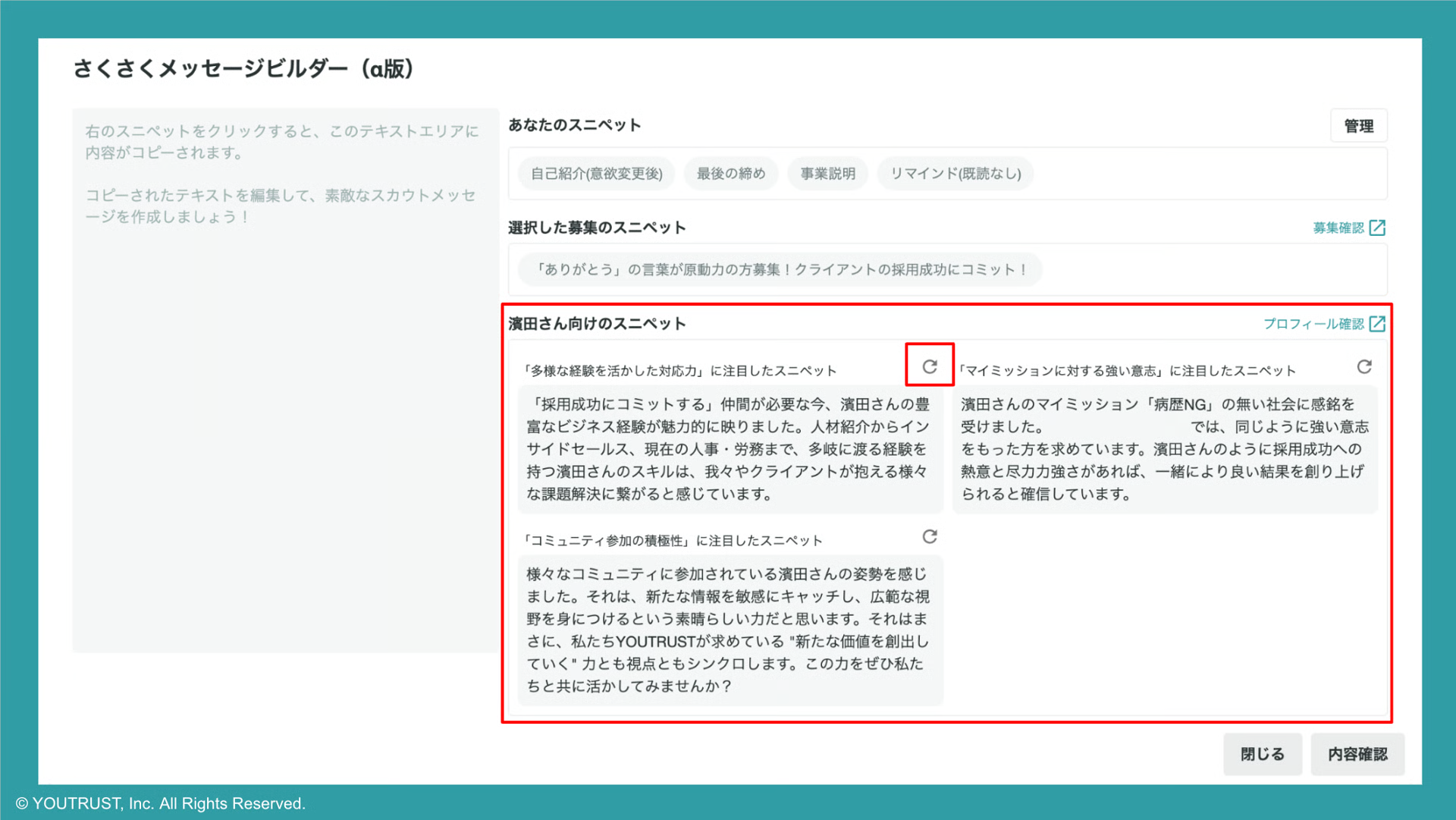The width and height of the screenshot is (1456, 820).
Task: Click the 「多様な経験を活かした対応力」に注目したスニペット label
Action: click(679, 371)
